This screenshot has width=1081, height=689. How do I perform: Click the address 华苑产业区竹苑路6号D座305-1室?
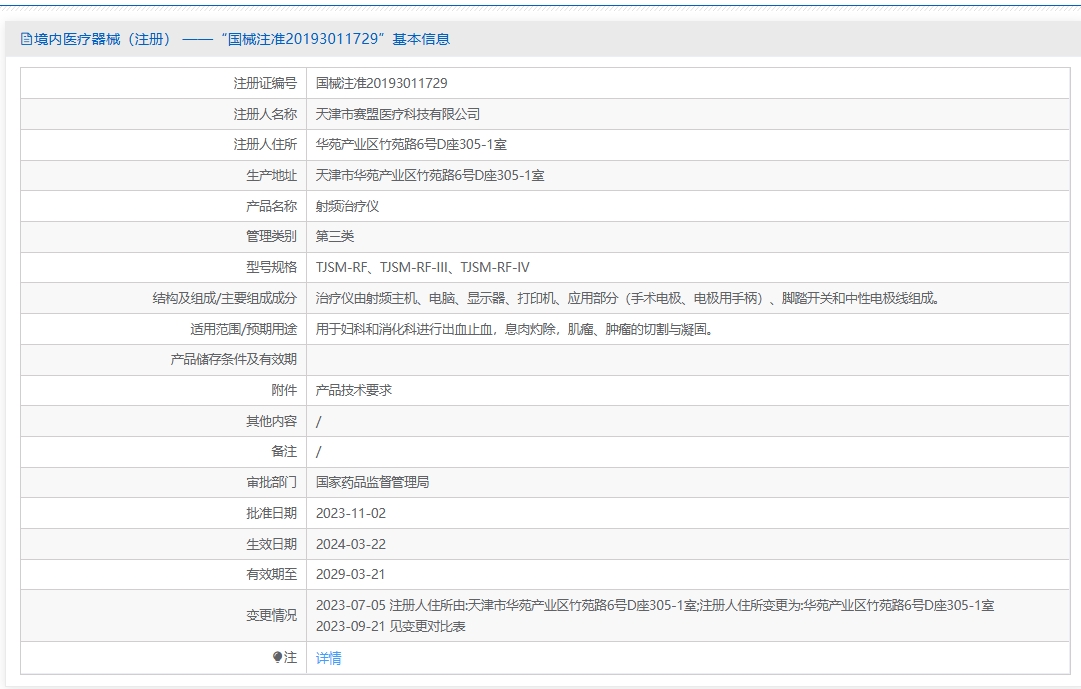coord(411,145)
